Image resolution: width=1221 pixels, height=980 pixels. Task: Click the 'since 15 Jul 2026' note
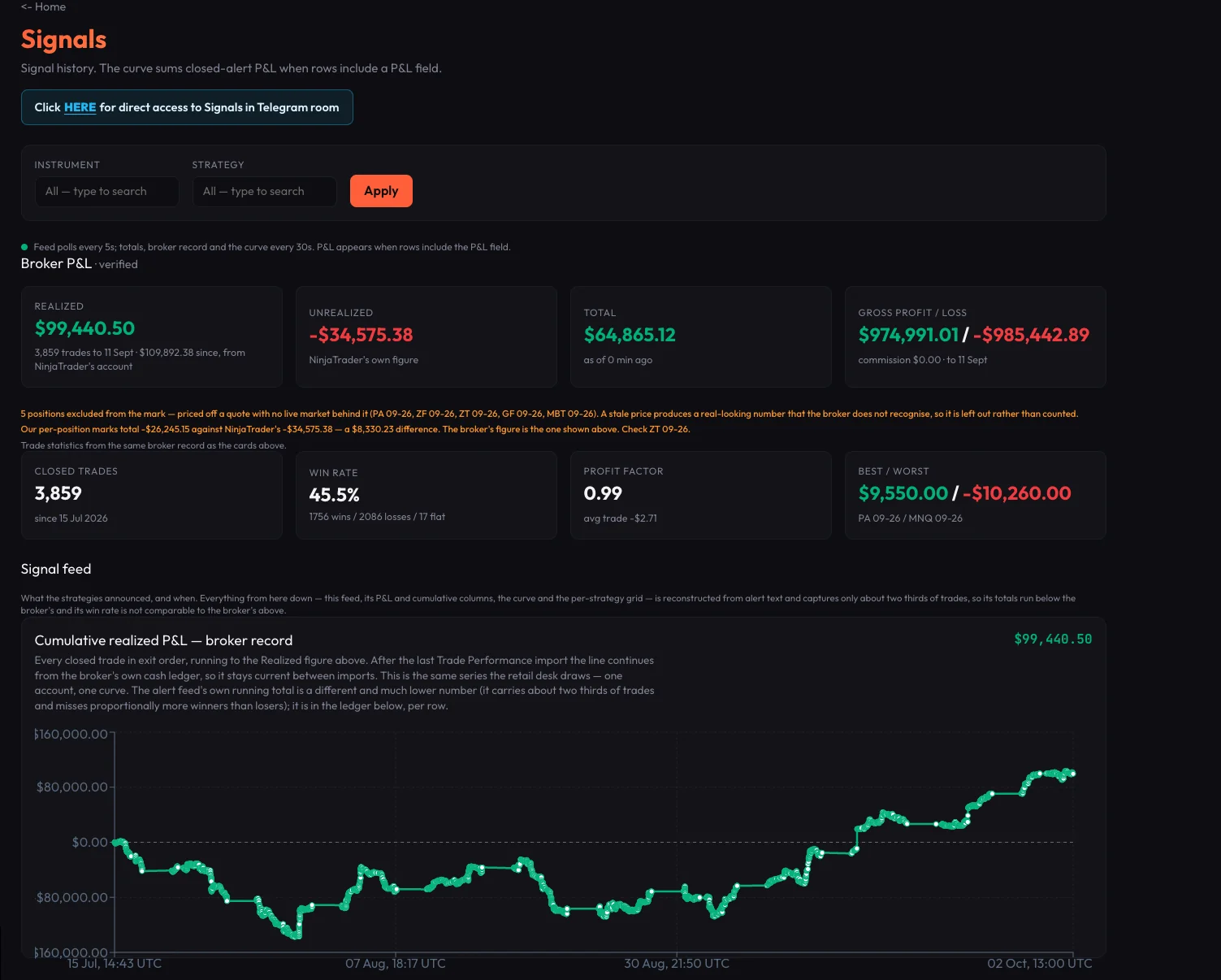click(71, 518)
